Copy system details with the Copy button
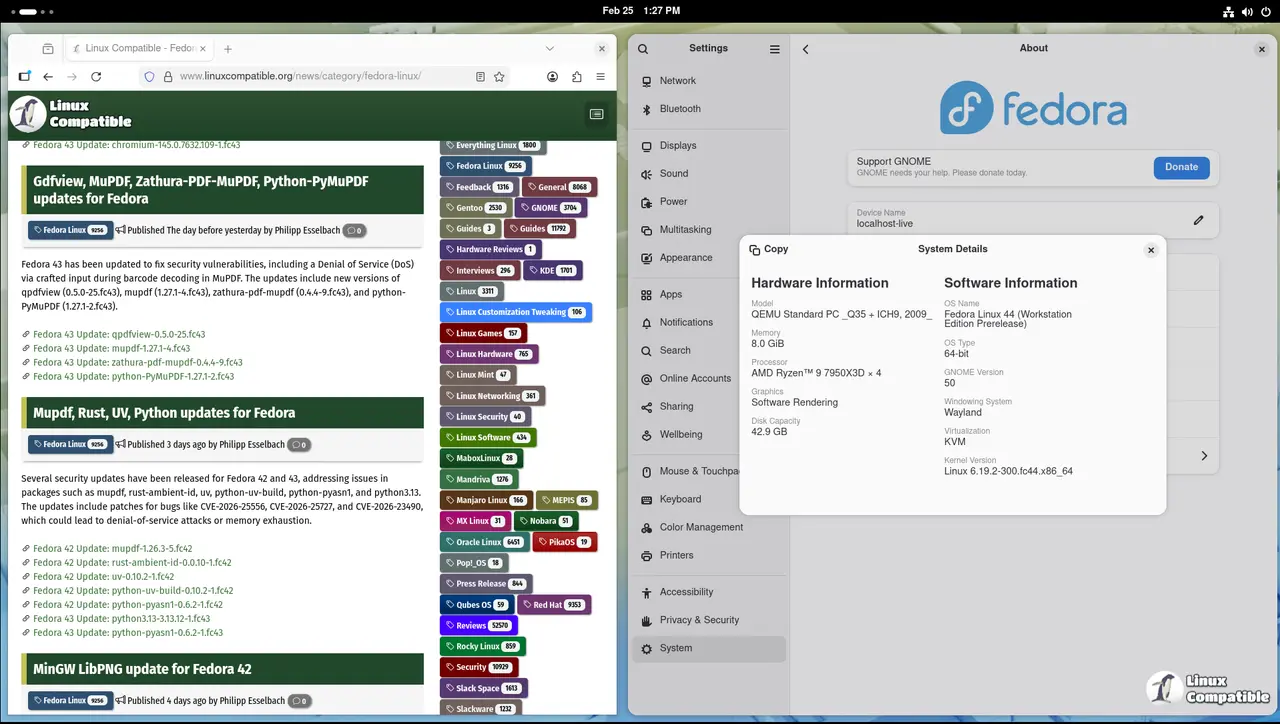The height and width of the screenshot is (724, 1280). (769, 249)
